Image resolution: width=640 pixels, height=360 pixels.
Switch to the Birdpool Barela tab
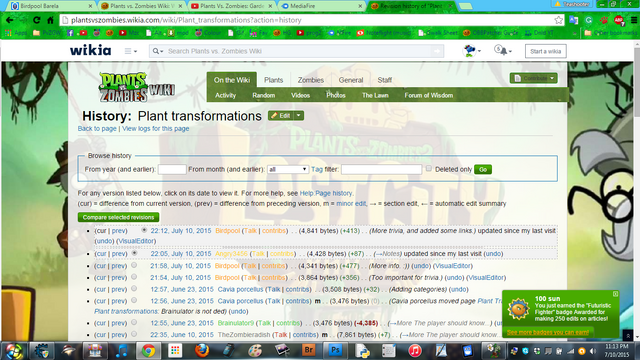[x=51, y=6]
